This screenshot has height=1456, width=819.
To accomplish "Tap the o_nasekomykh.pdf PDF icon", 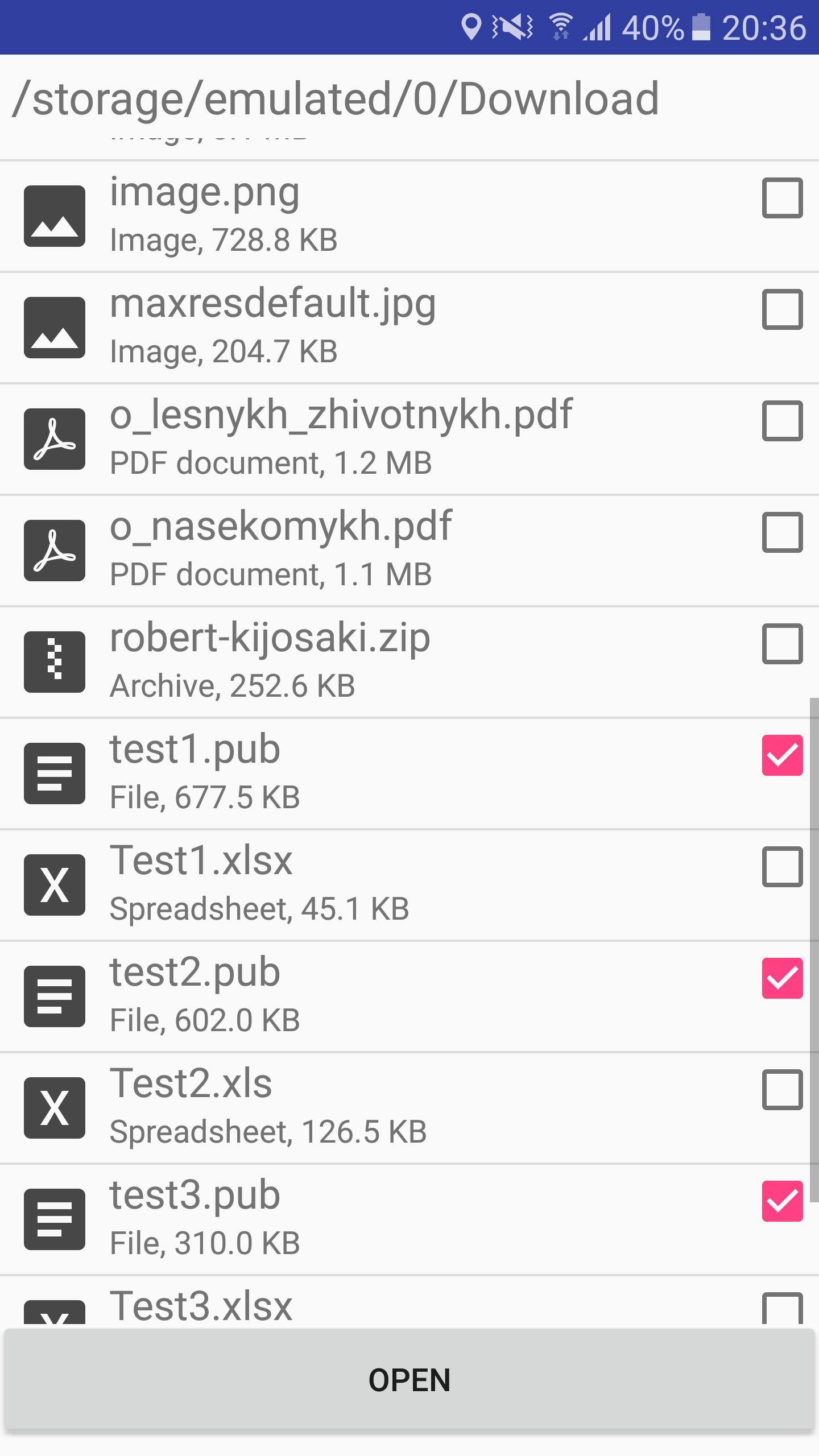I will click(x=55, y=551).
